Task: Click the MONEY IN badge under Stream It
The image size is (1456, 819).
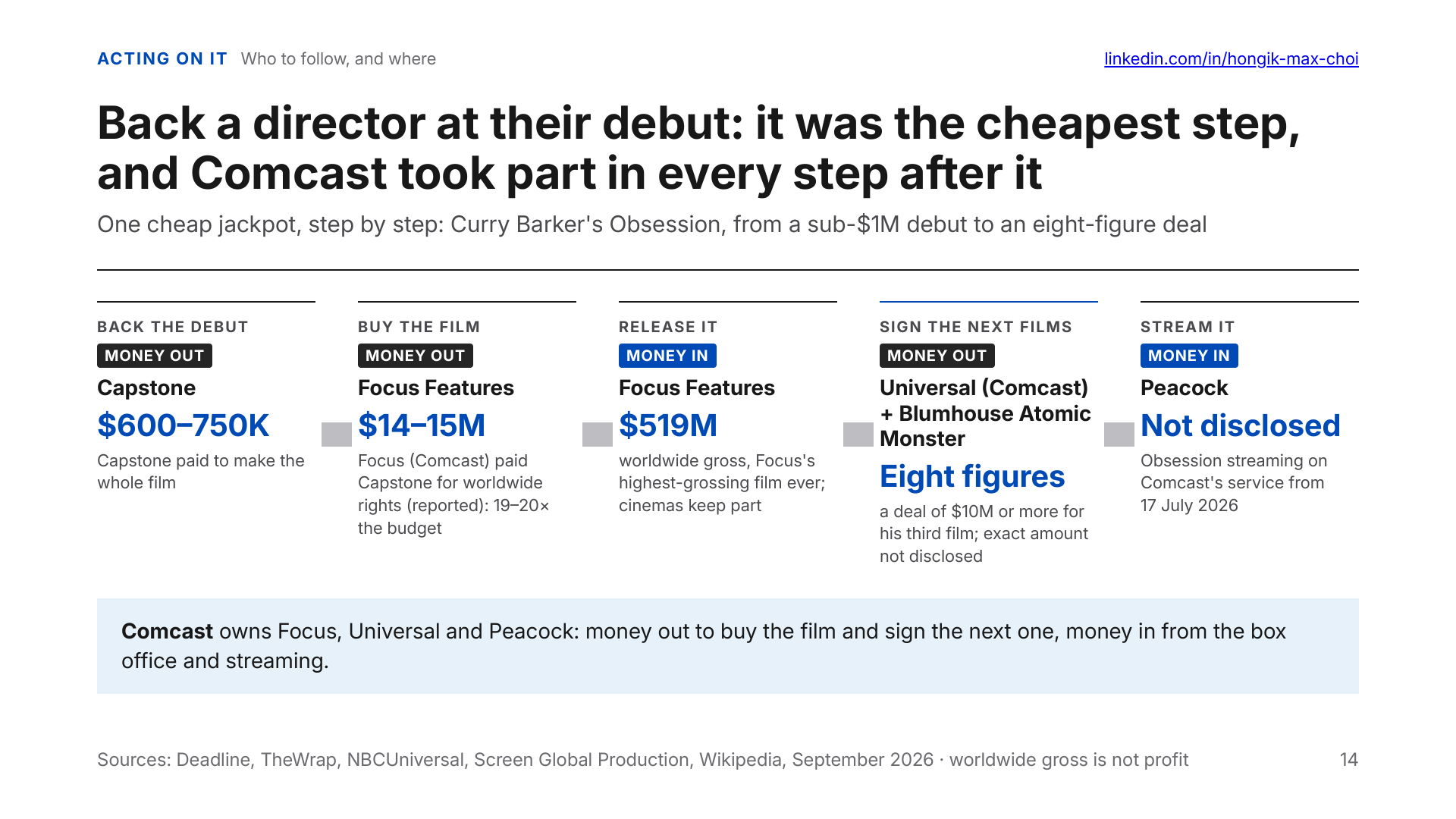Action: coord(1189,356)
